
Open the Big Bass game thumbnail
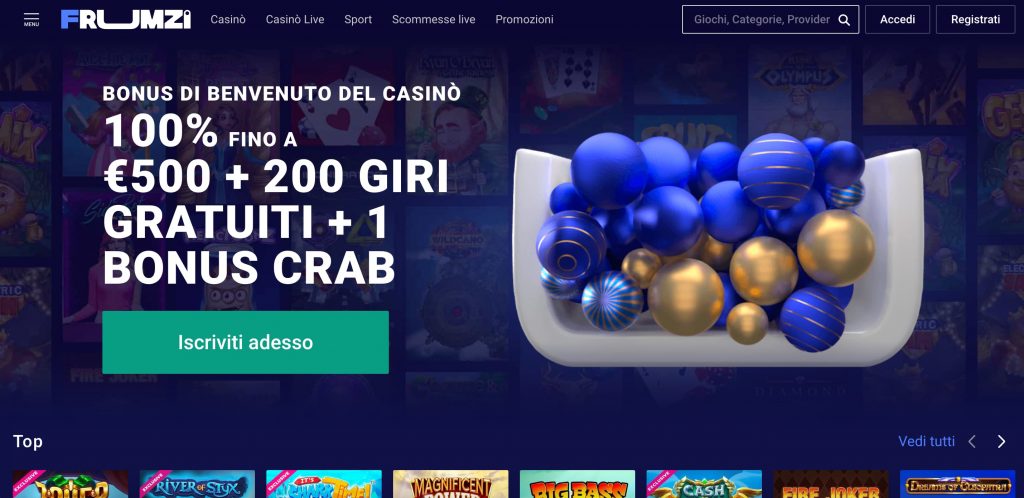577,484
